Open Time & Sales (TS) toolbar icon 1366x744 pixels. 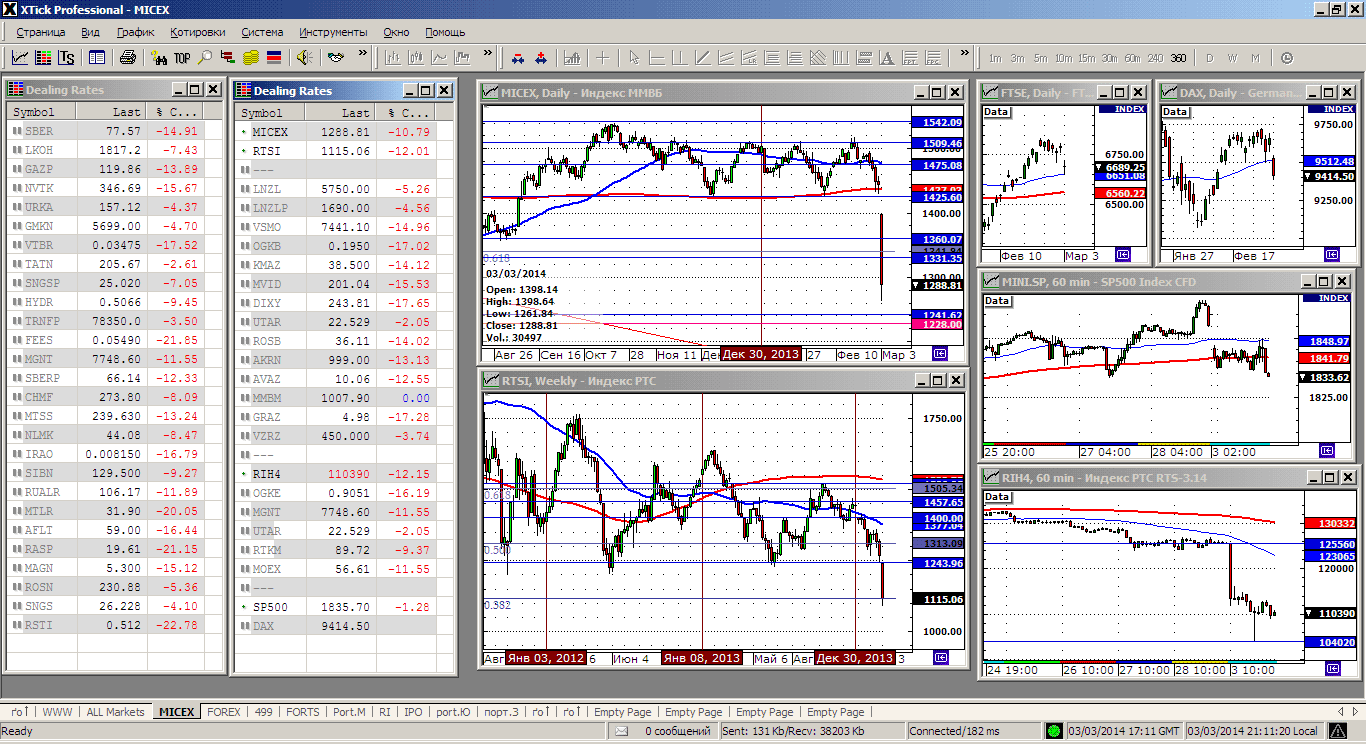(66, 58)
